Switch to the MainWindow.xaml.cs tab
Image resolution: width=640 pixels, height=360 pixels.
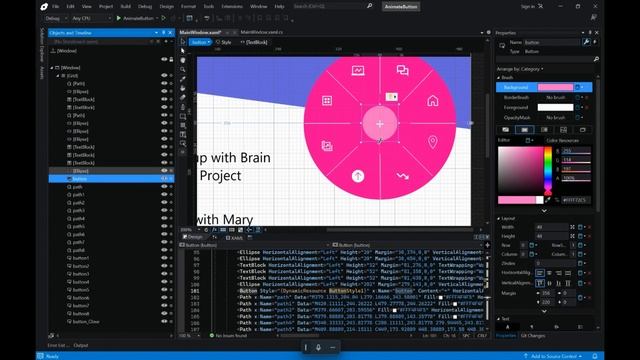(261, 32)
